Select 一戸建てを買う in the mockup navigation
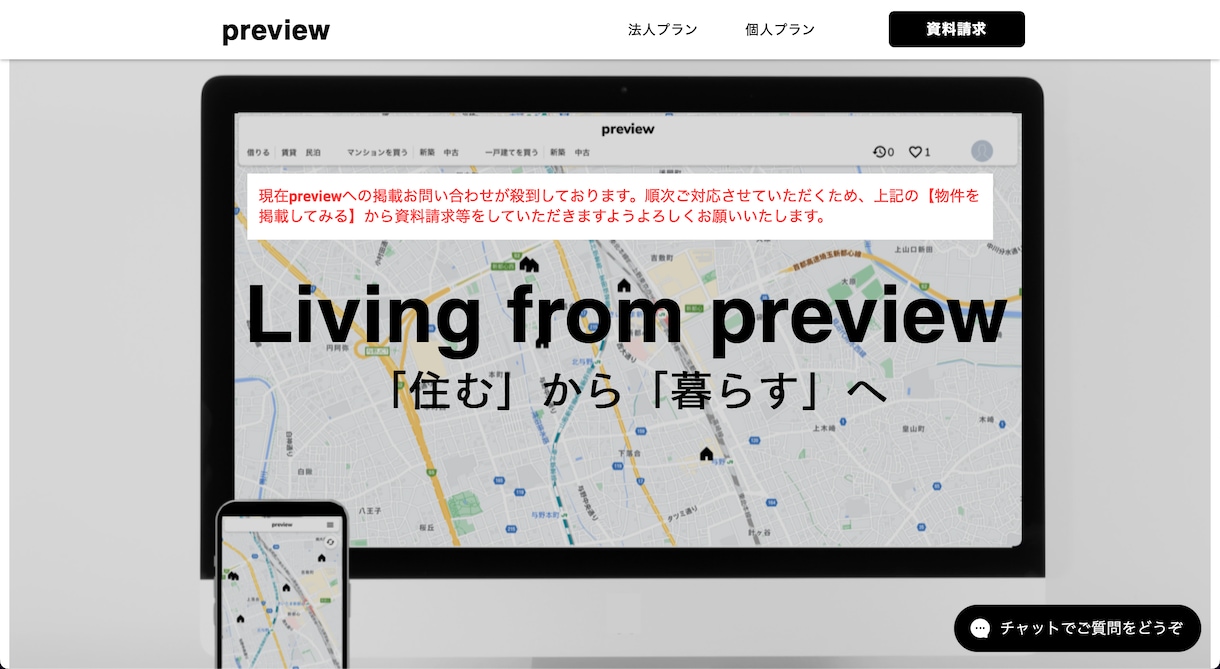1220x669 pixels. 511,153
